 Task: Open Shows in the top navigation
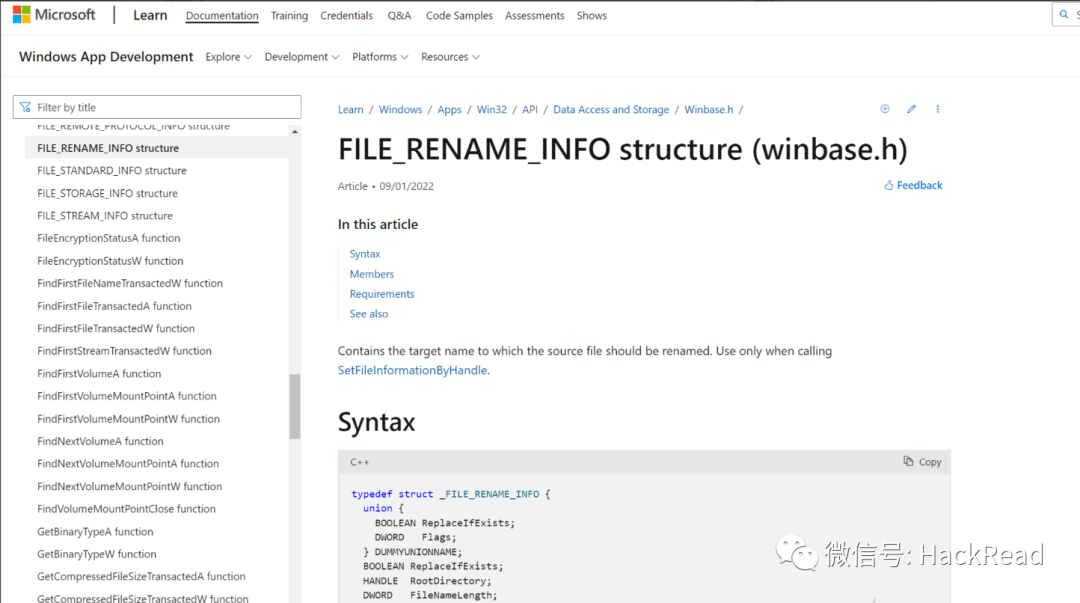[592, 15]
